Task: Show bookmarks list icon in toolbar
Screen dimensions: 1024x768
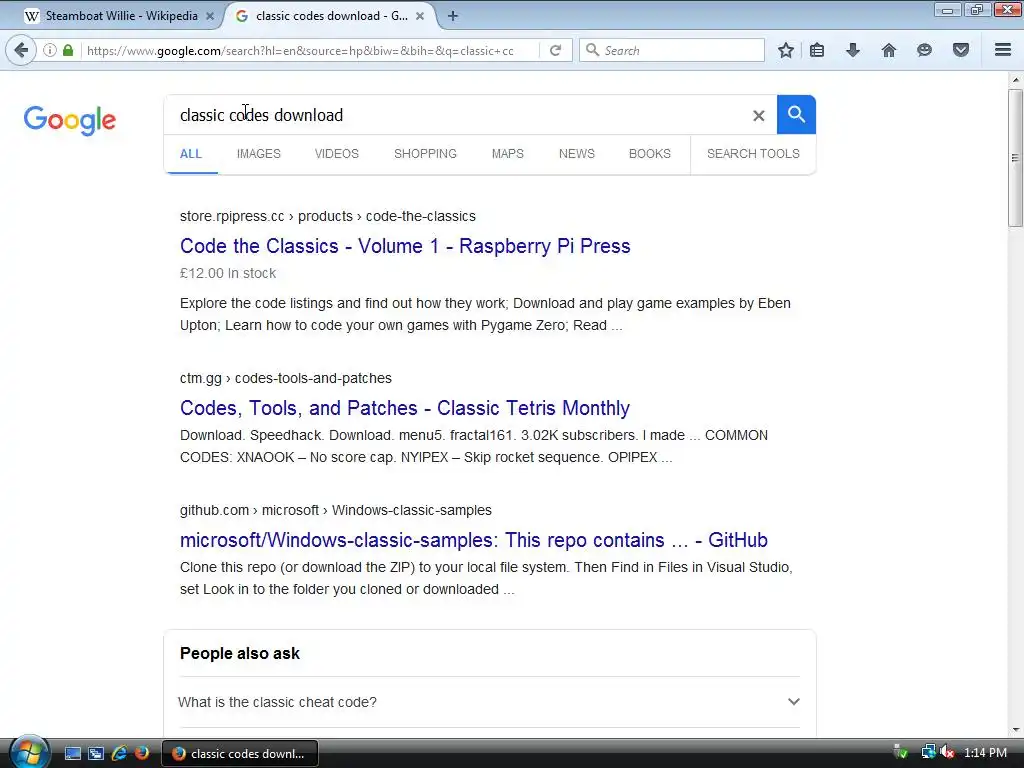Action: click(x=817, y=50)
